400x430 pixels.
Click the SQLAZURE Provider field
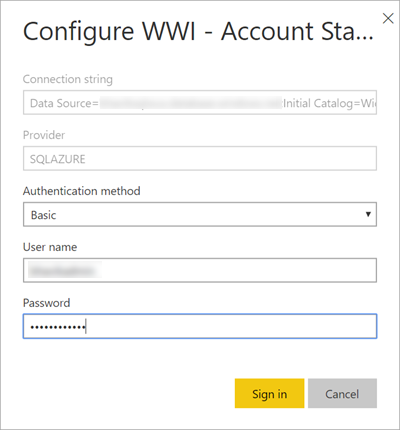click(x=200, y=158)
